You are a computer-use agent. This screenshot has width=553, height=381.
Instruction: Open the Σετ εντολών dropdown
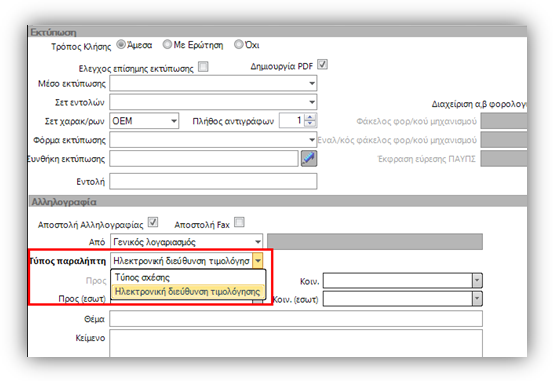click(312, 102)
